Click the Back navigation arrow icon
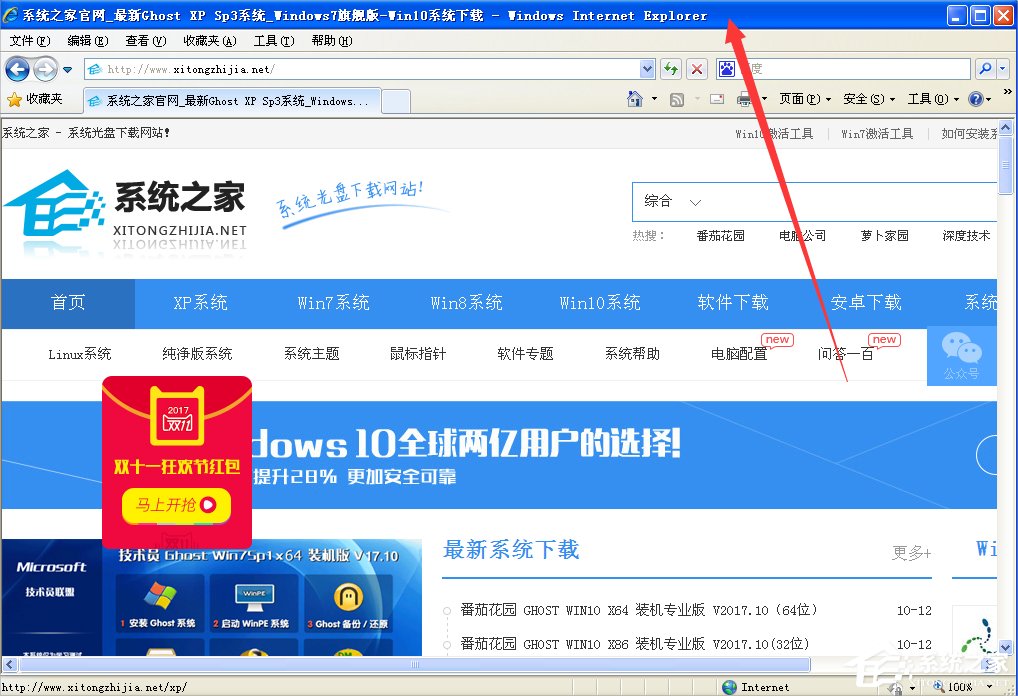The image size is (1018, 696). (17, 68)
